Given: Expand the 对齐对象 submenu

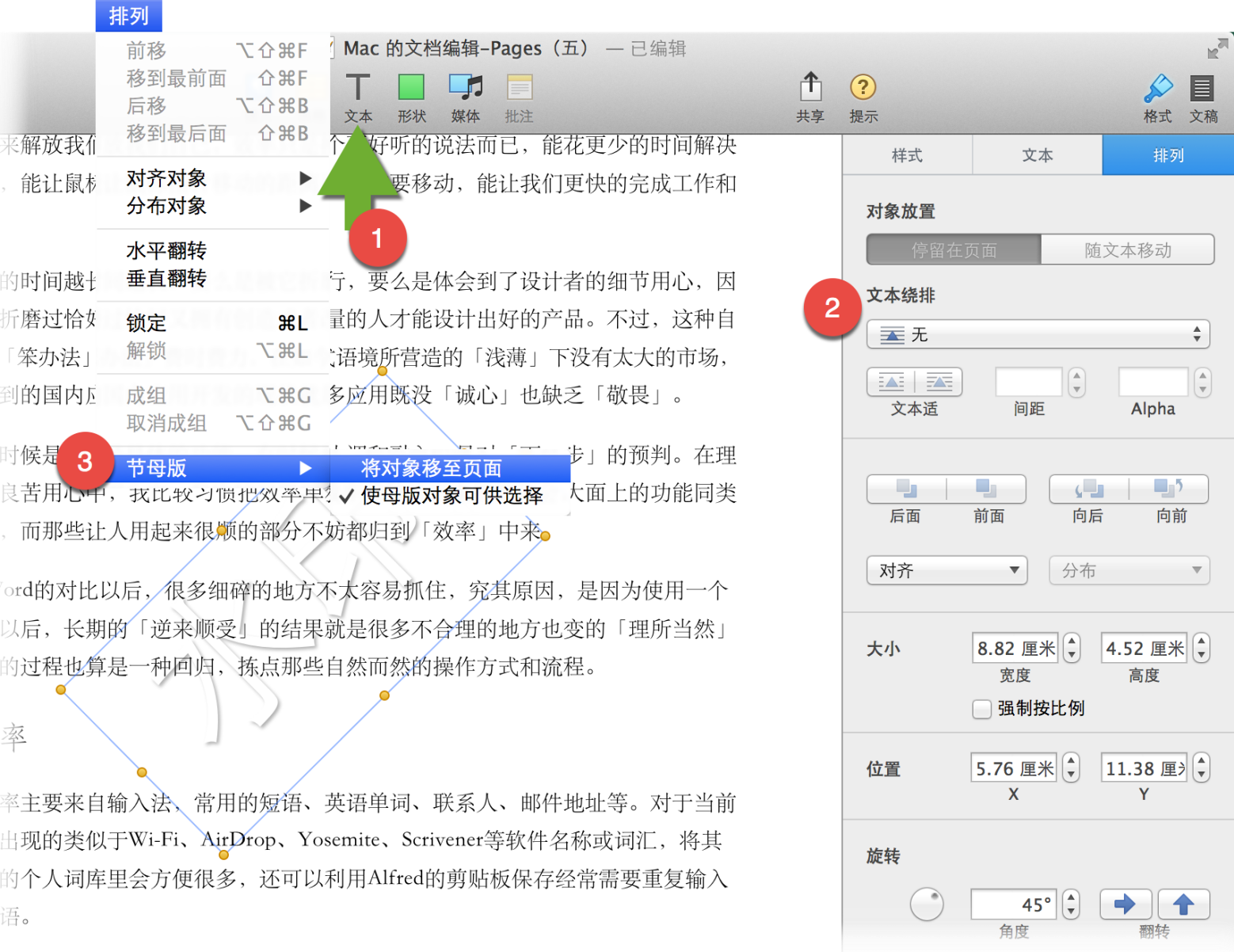Looking at the screenshot, I should [x=213, y=178].
